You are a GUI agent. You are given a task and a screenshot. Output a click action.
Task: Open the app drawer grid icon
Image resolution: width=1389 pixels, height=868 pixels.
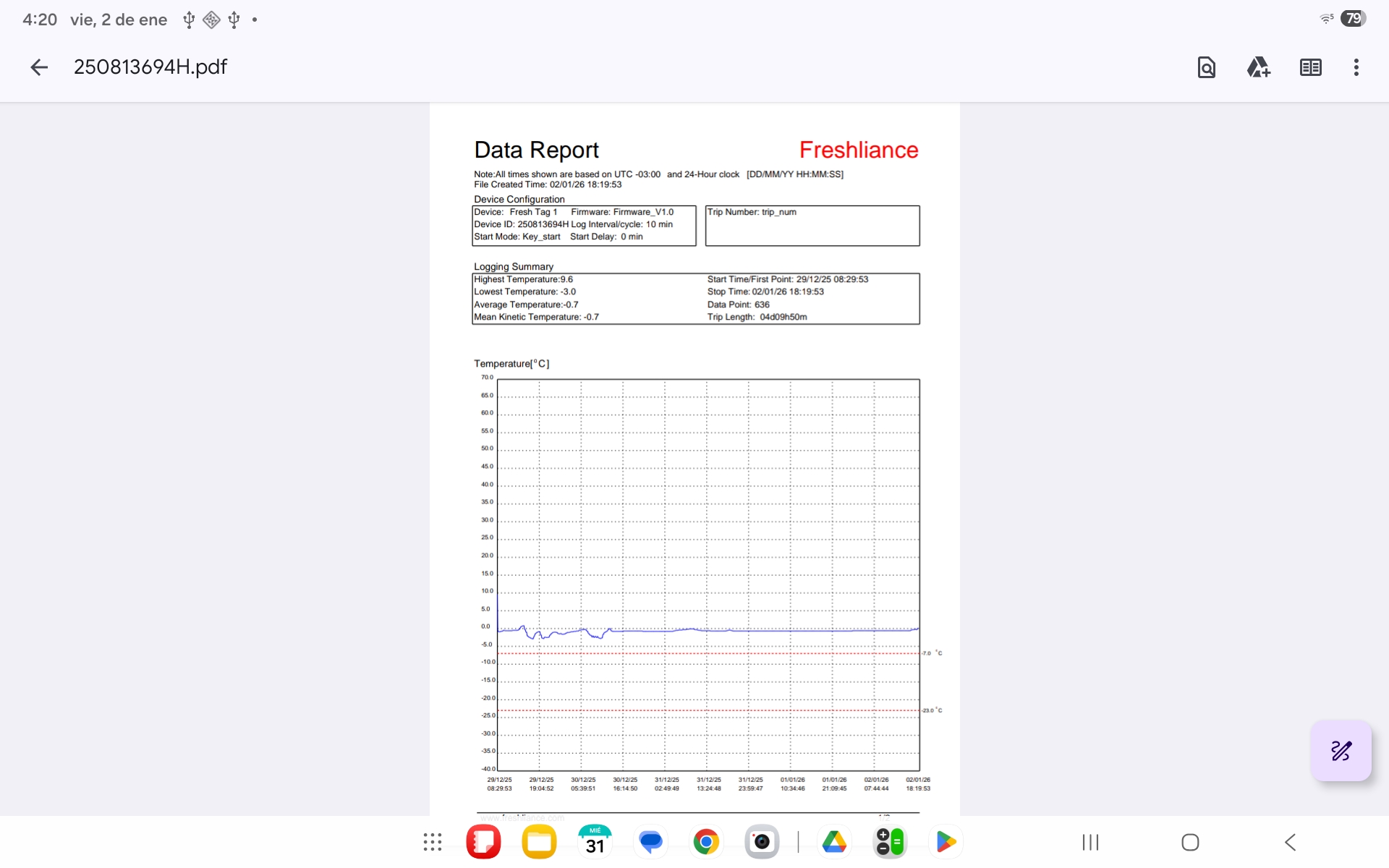point(433,842)
